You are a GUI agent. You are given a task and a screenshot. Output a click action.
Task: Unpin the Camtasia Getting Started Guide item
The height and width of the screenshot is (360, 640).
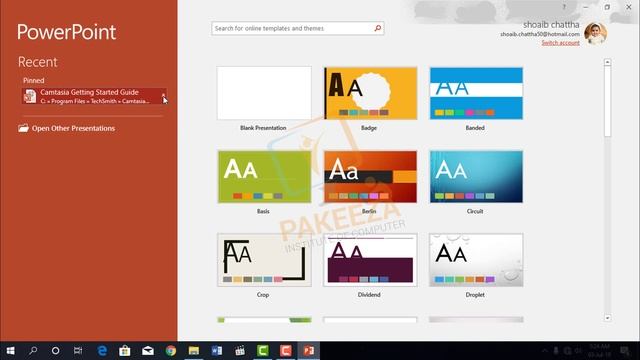(x=164, y=96)
